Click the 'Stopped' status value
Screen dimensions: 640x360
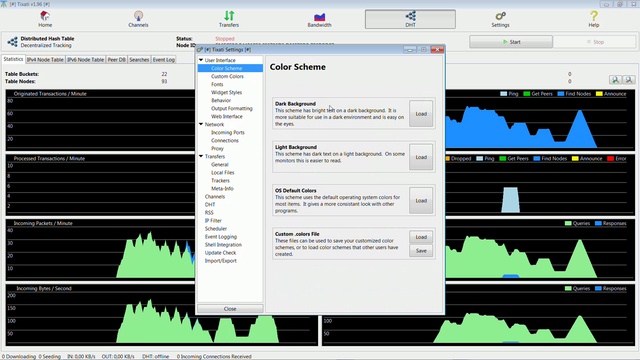224,38
